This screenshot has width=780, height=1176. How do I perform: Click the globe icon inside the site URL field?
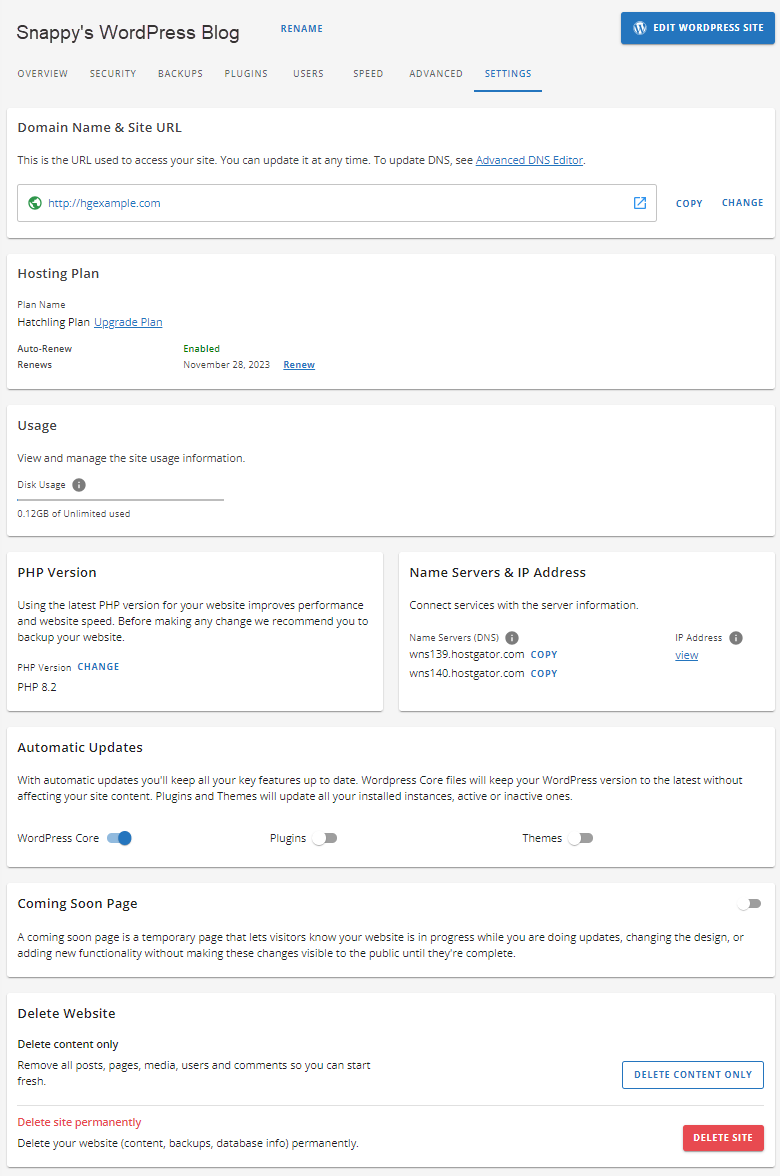coord(35,202)
